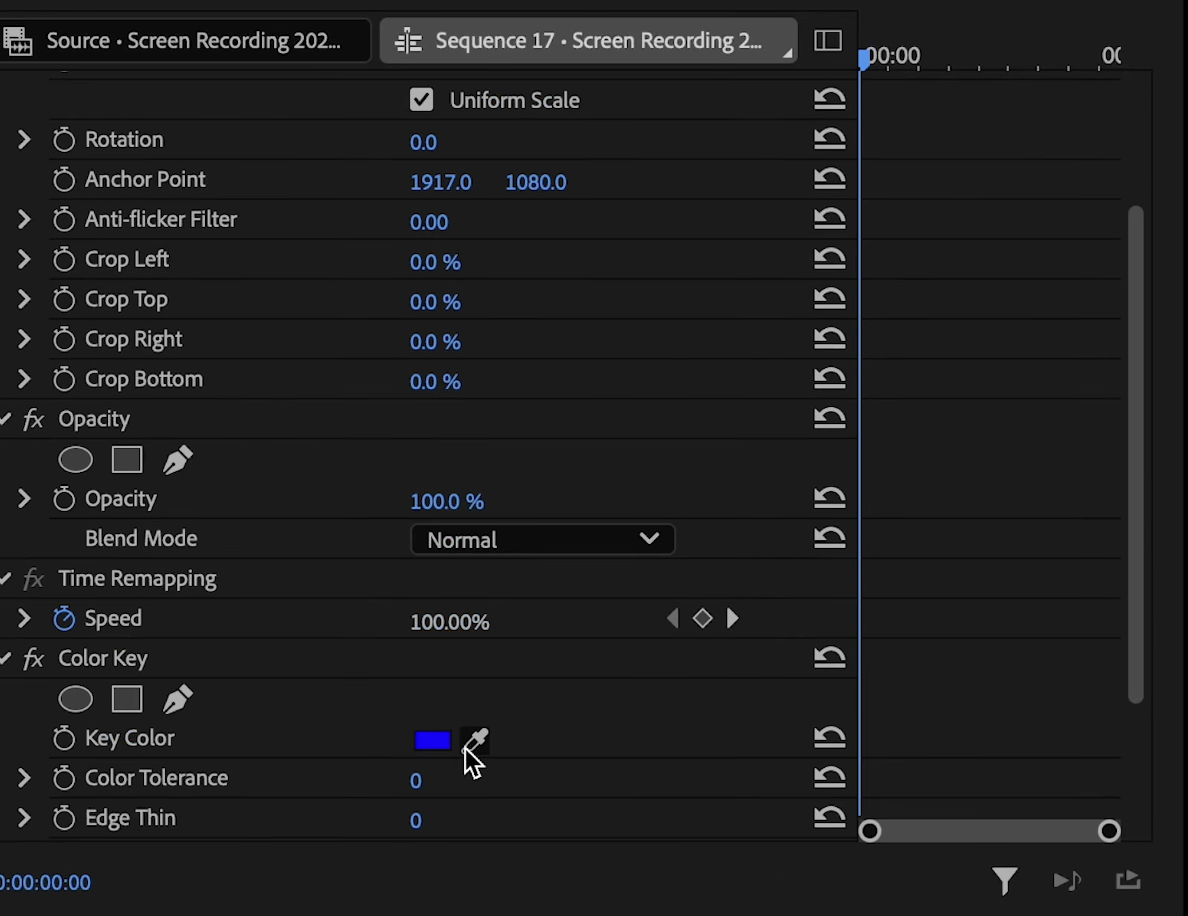
Task: Toggle animation stopwatch for Key Color
Action: tap(64, 738)
